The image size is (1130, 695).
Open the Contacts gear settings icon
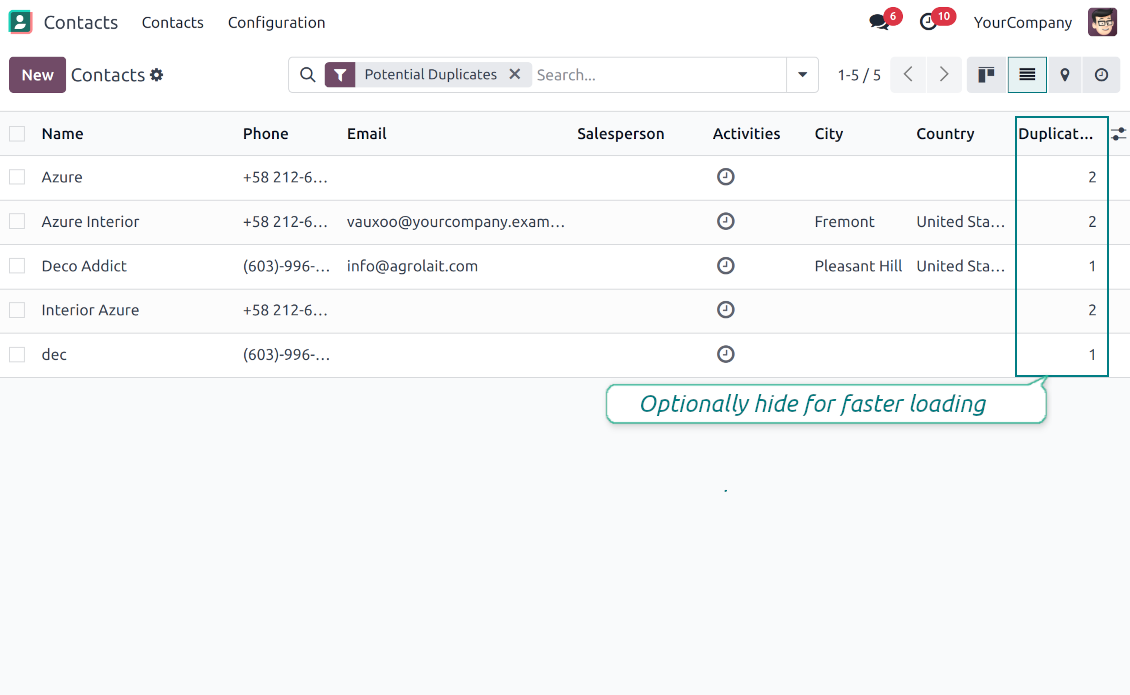coord(157,75)
